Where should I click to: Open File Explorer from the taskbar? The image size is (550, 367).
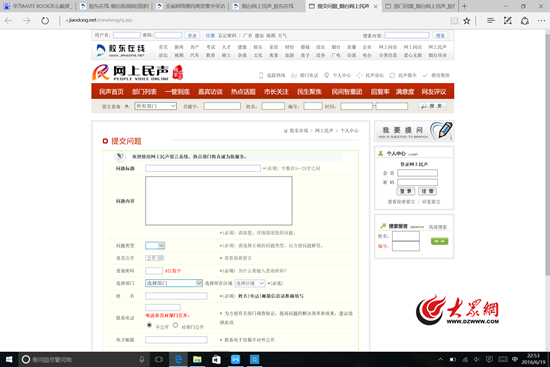197,359
